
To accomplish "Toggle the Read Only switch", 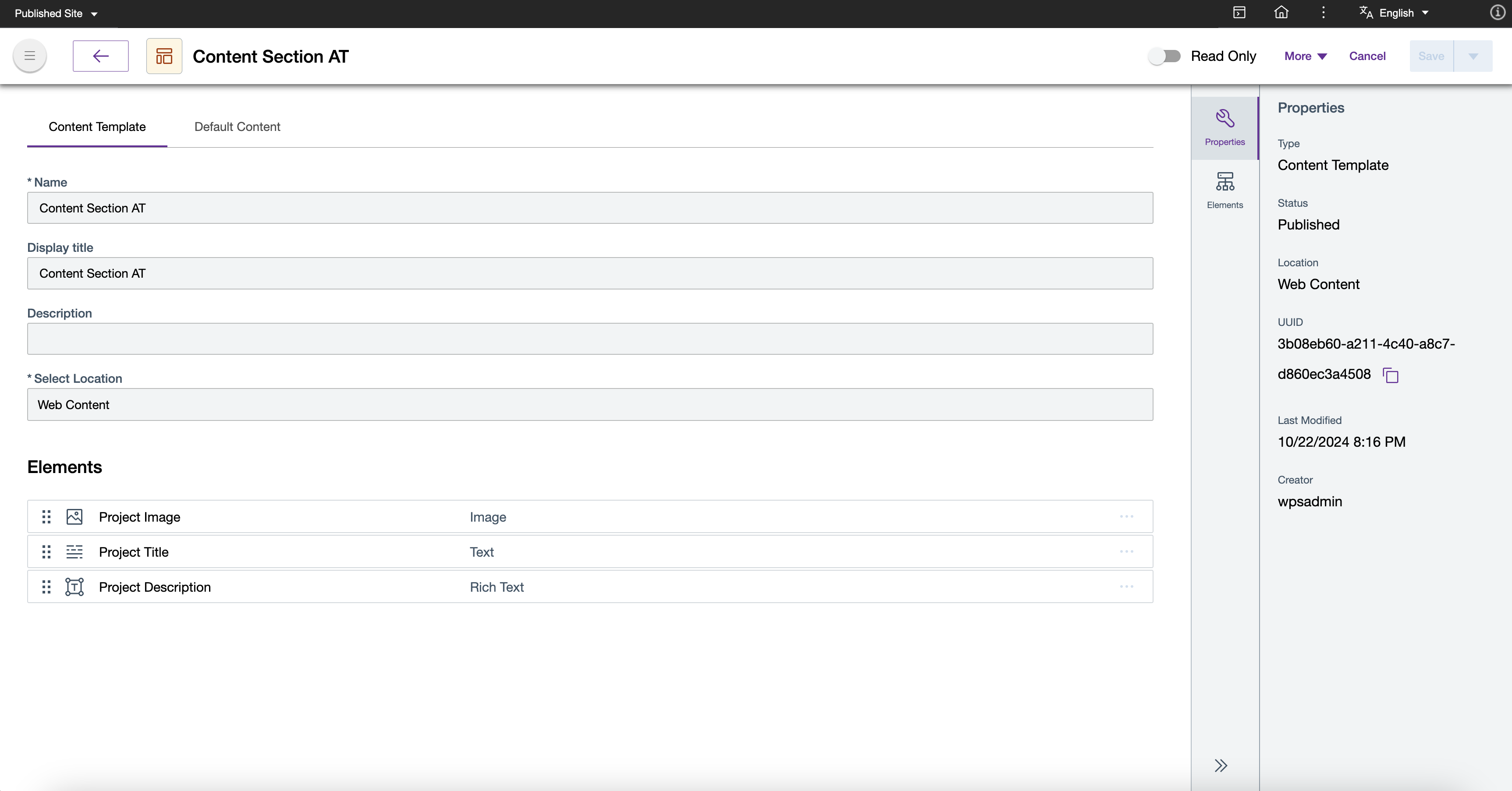I will pos(1164,56).
